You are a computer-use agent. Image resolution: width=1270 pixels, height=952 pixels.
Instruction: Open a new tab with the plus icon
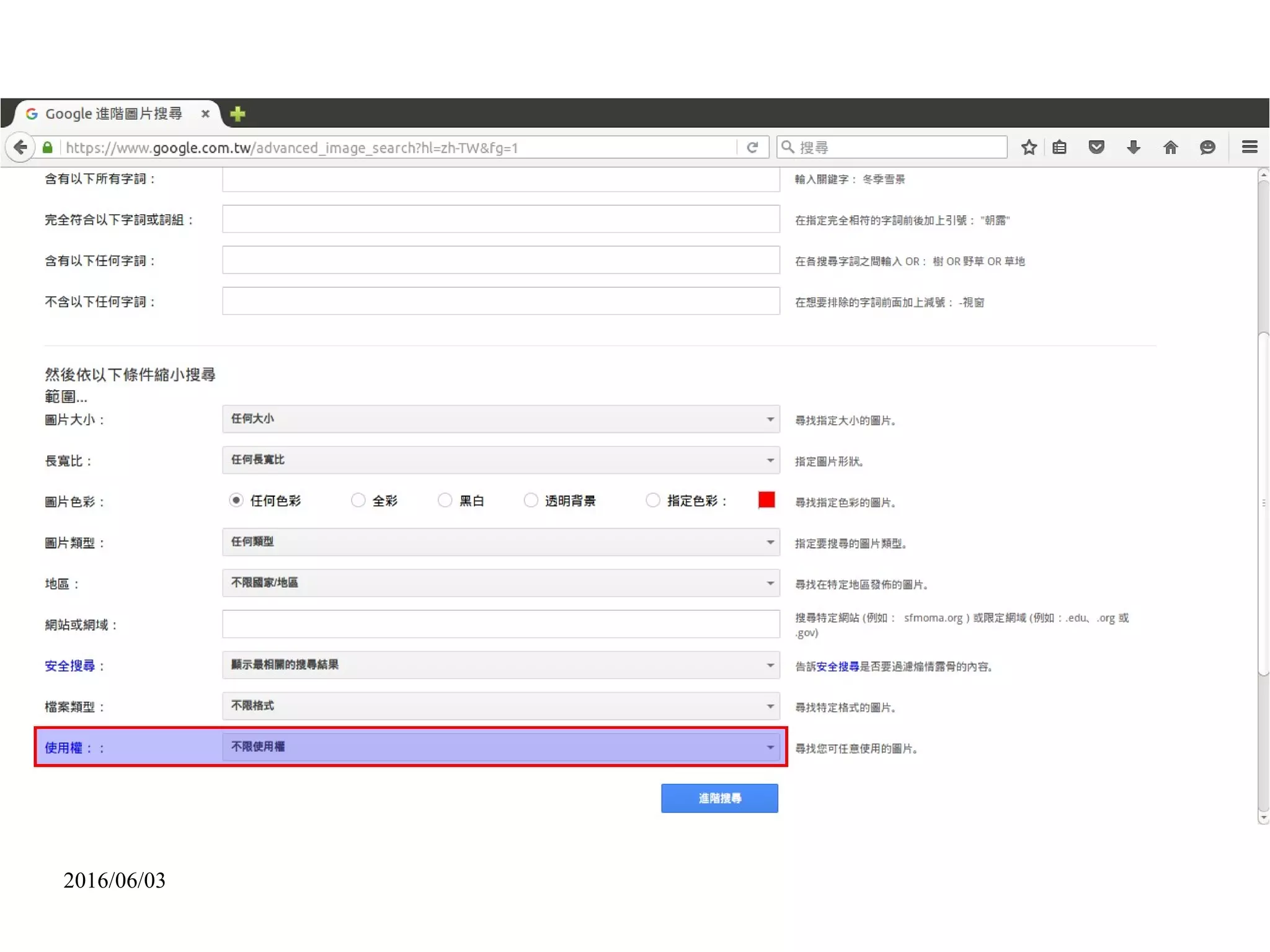238,114
